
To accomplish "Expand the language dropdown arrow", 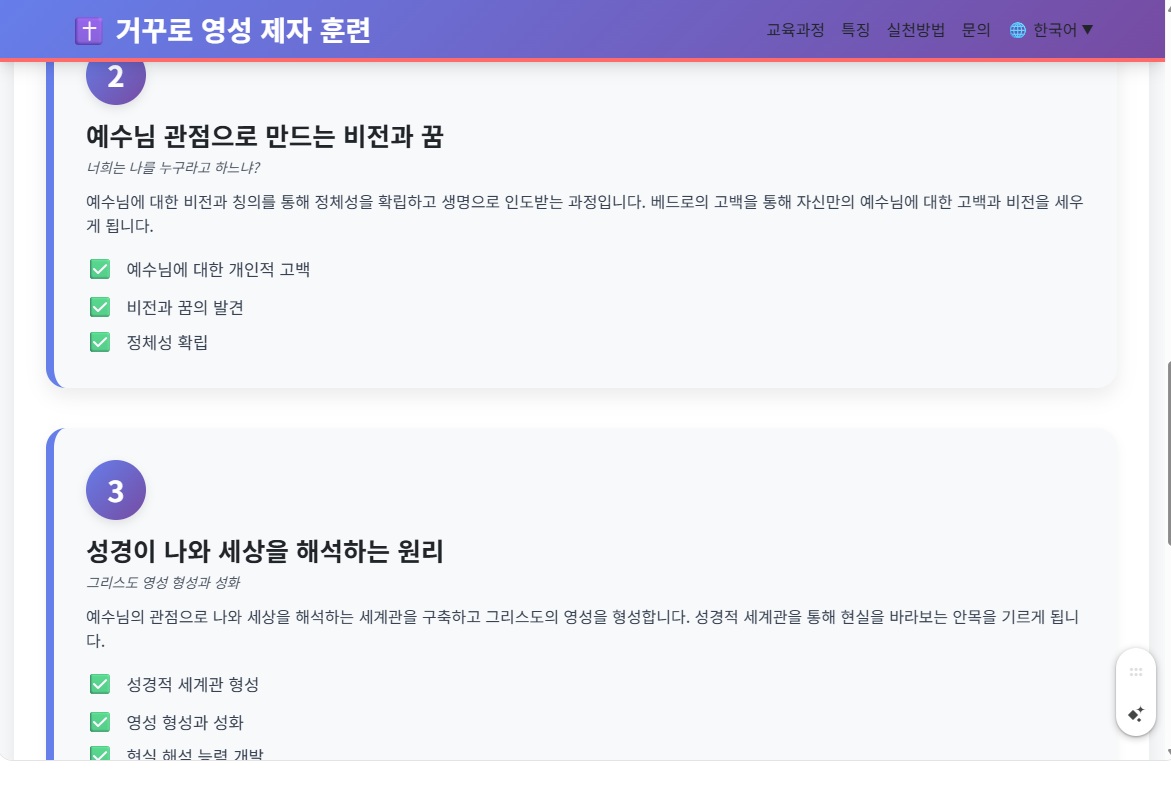I will (x=1087, y=30).
